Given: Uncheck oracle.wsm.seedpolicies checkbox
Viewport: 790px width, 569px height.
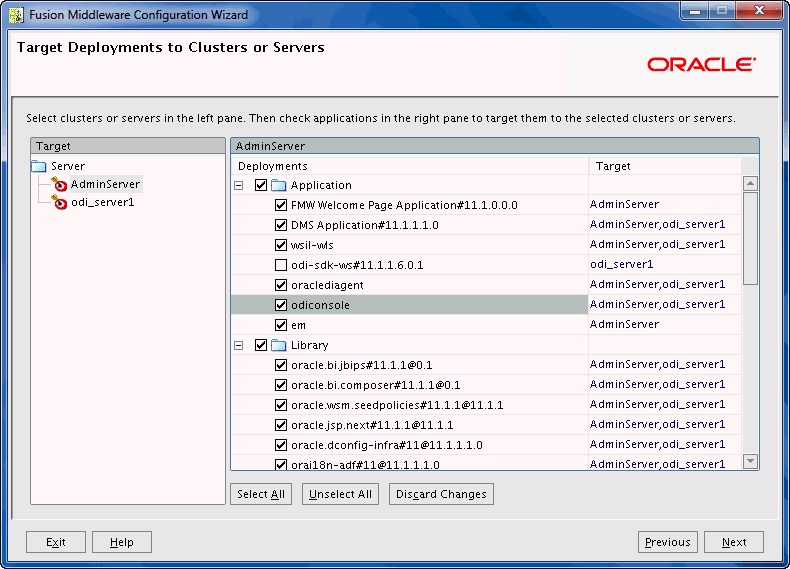Looking at the screenshot, I should point(281,405).
